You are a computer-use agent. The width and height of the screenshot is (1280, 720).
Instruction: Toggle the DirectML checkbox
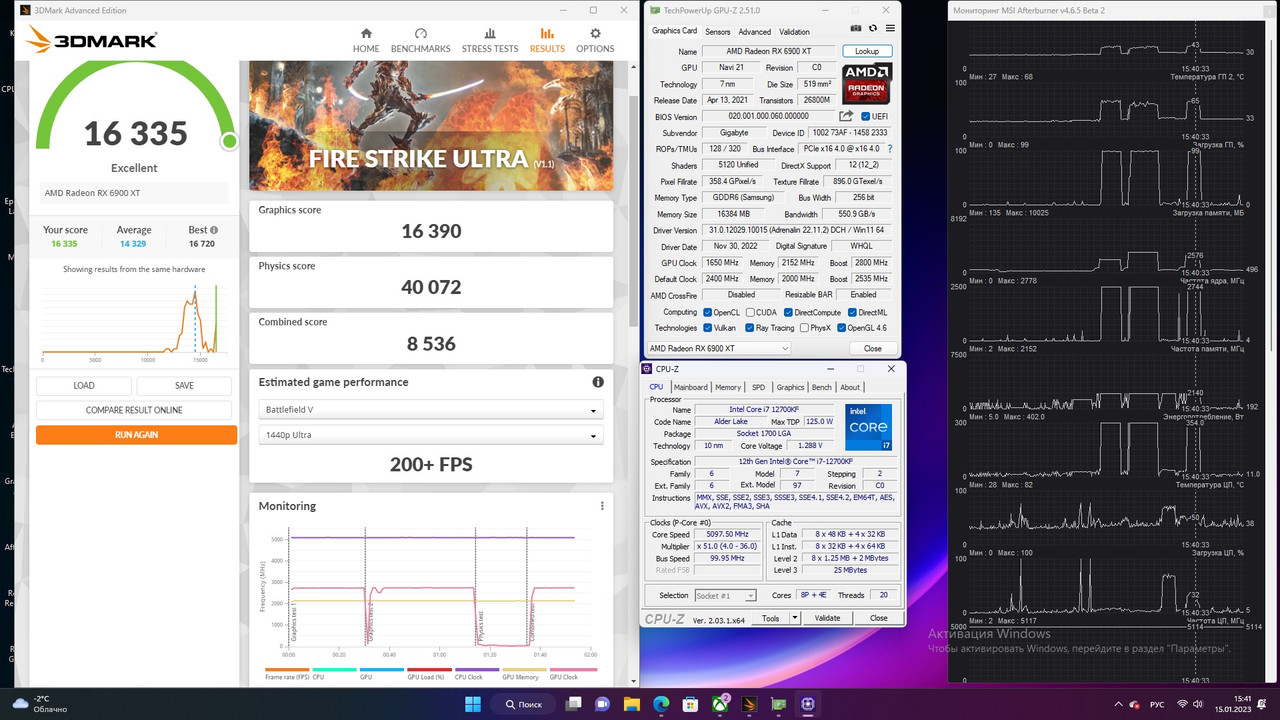click(x=851, y=312)
